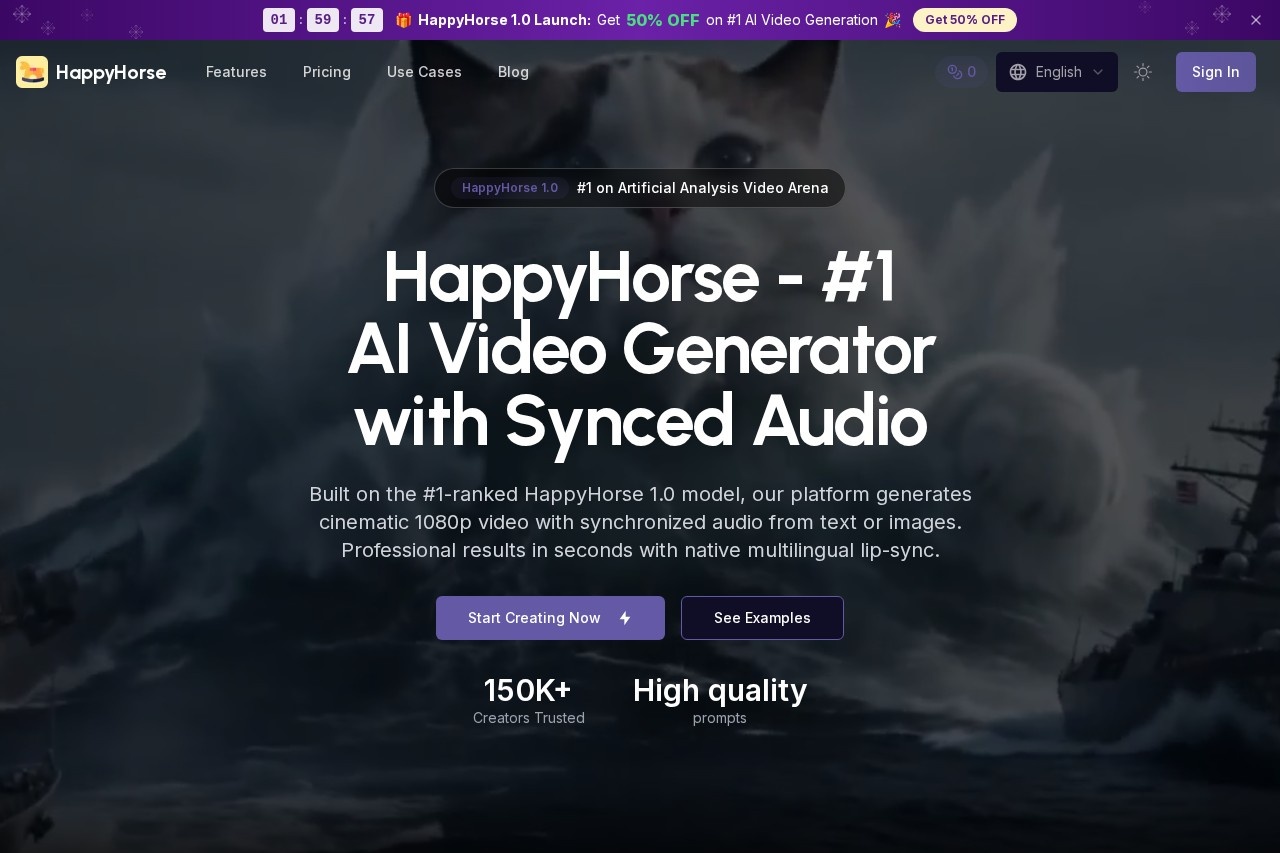The image size is (1280, 853).
Task: Click the party popper emoji in banner
Action: (893, 20)
